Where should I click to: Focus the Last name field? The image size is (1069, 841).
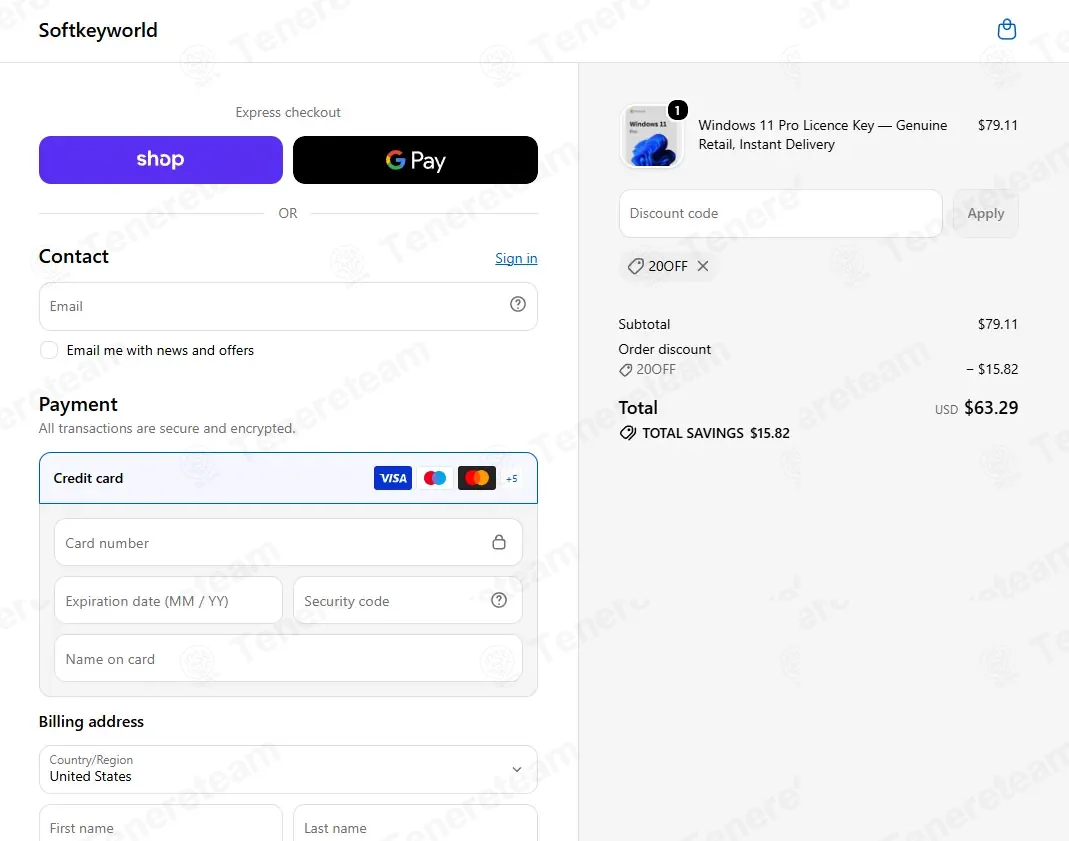tap(415, 825)
